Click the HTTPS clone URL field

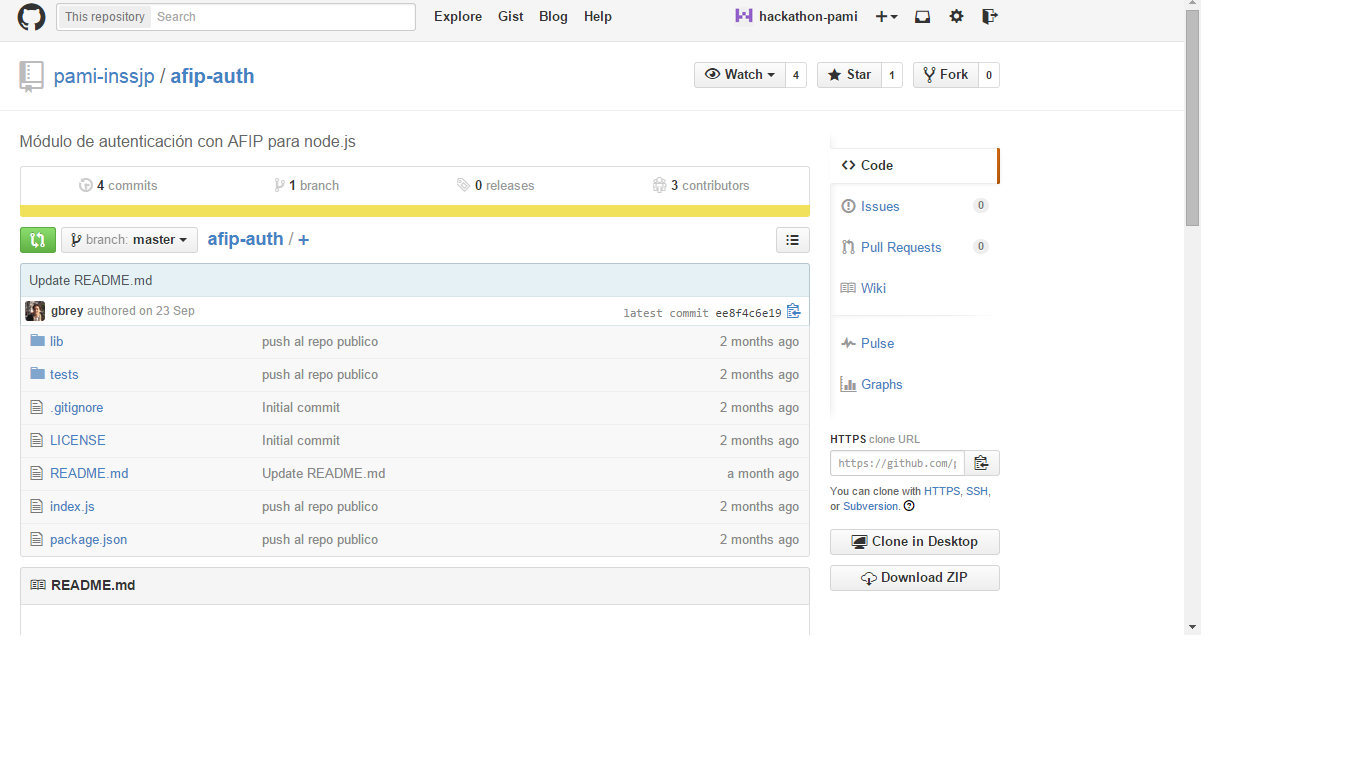897,463
